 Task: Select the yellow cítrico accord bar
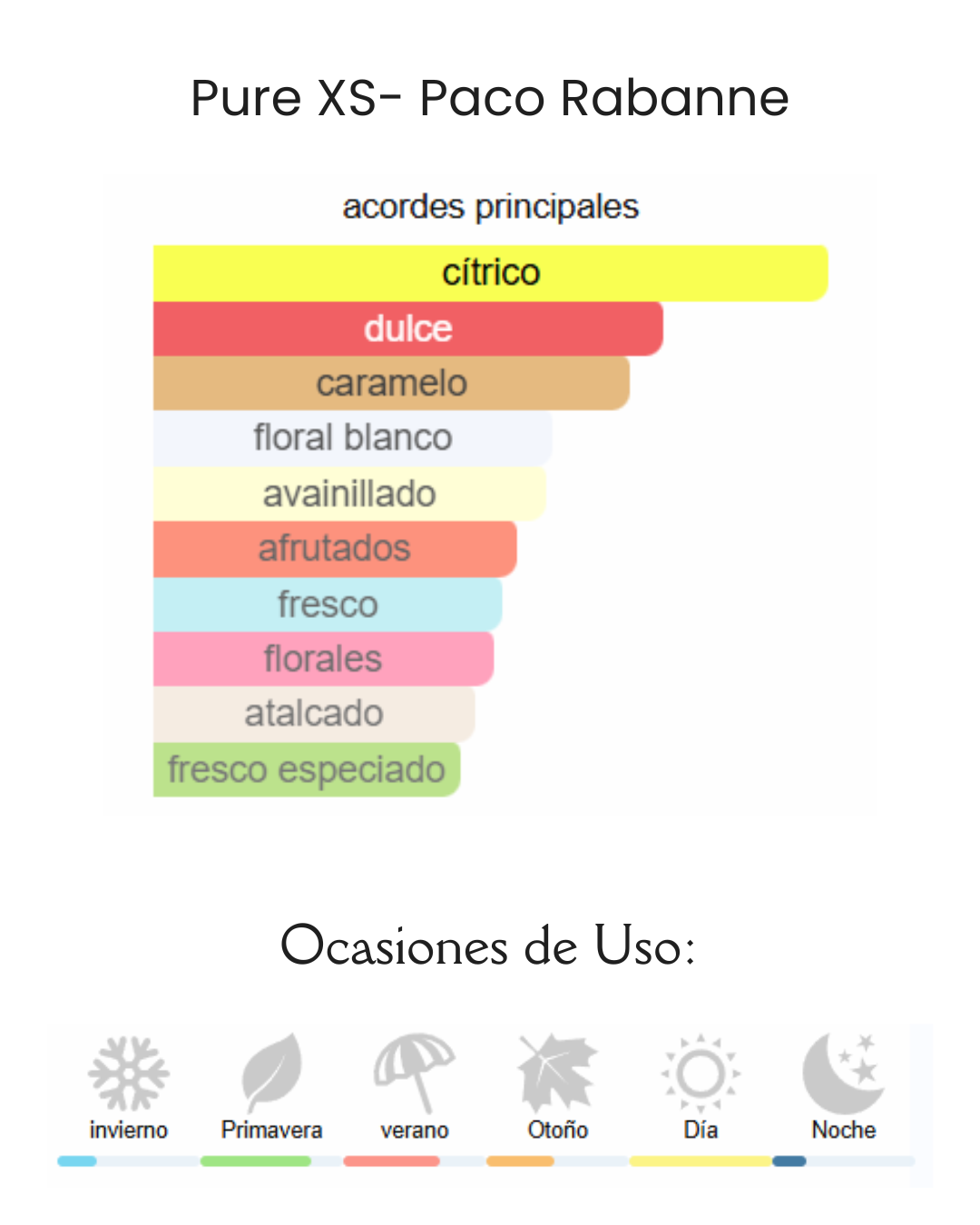[x=490, y=272]
